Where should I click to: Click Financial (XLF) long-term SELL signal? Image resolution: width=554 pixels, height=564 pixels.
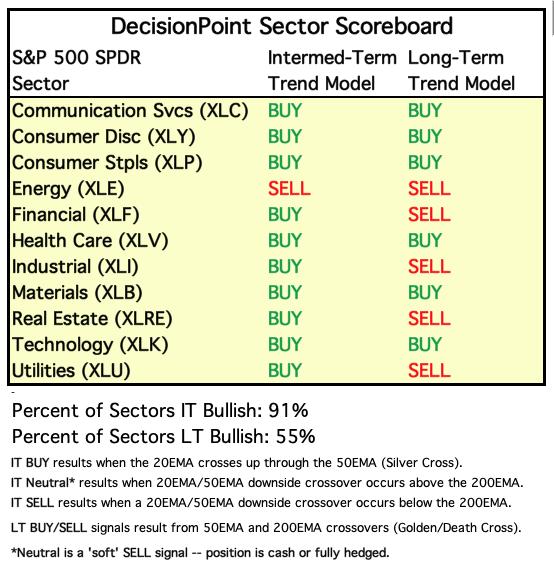click(429, 215)
